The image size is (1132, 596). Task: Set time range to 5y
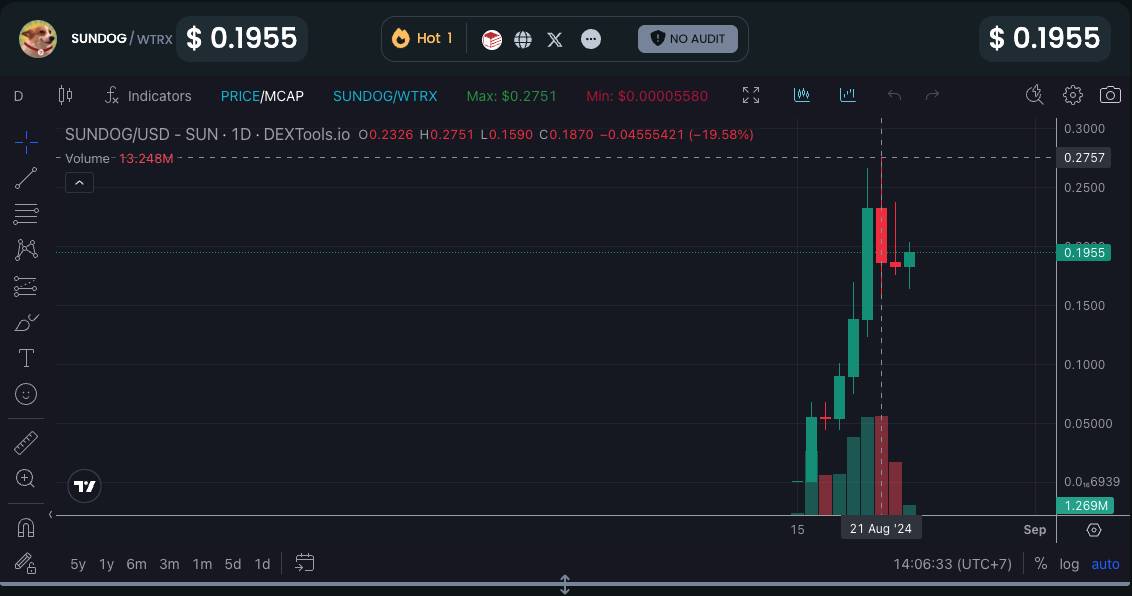(x=78, y=564)
